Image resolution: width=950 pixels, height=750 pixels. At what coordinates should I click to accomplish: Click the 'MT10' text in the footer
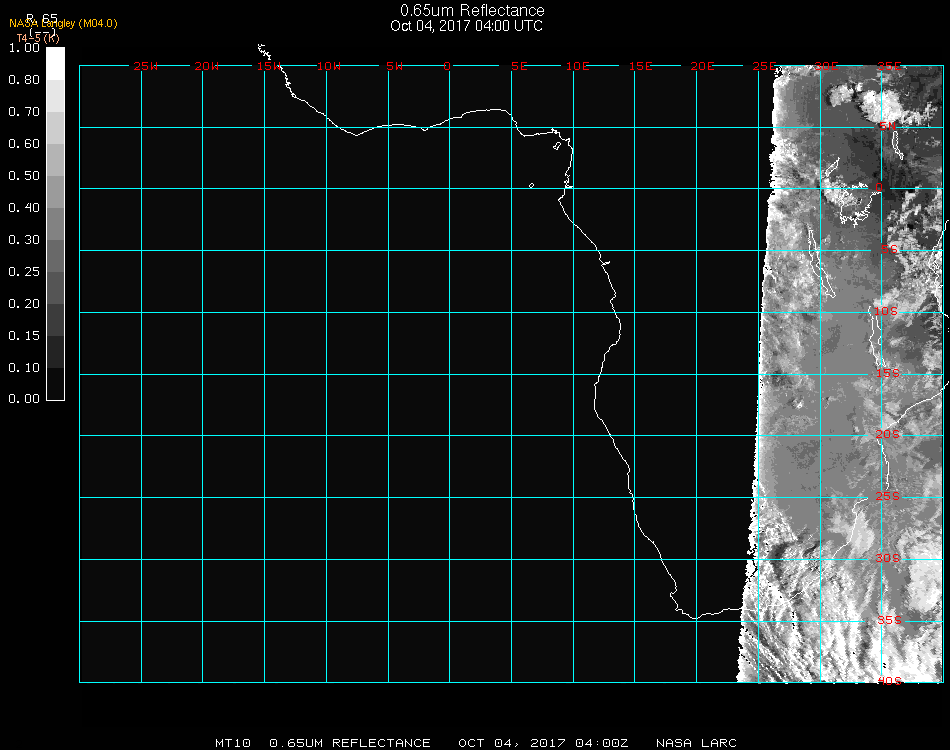[x=232, y=743]
